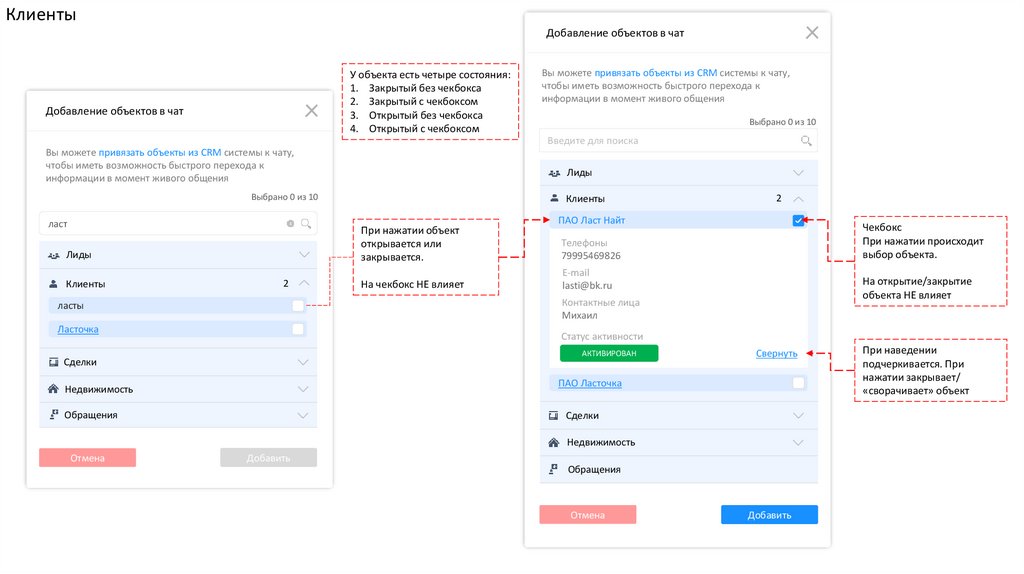
Task: Click the blue 'Добавить' button
Action: (769, 515)
